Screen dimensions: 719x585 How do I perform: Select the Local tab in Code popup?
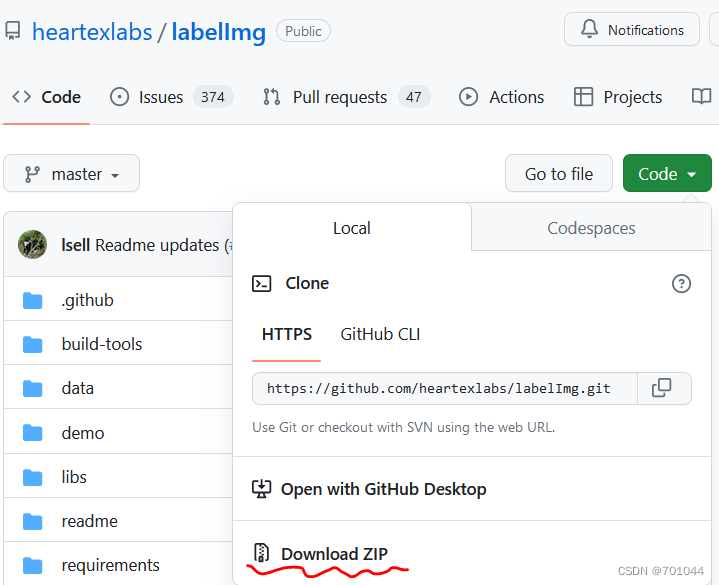[x=352, y=228]
